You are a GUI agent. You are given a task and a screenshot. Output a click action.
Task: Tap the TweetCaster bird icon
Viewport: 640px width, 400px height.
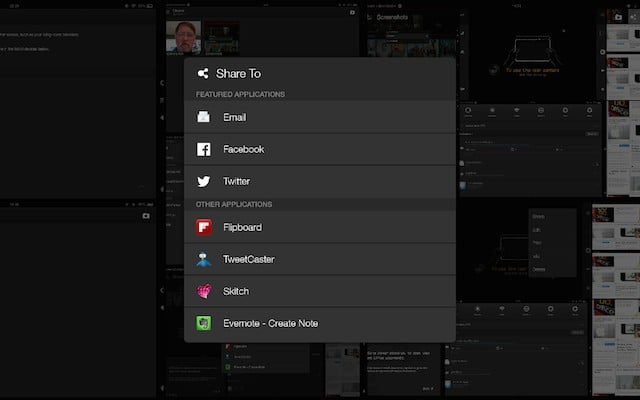(204, 259)
